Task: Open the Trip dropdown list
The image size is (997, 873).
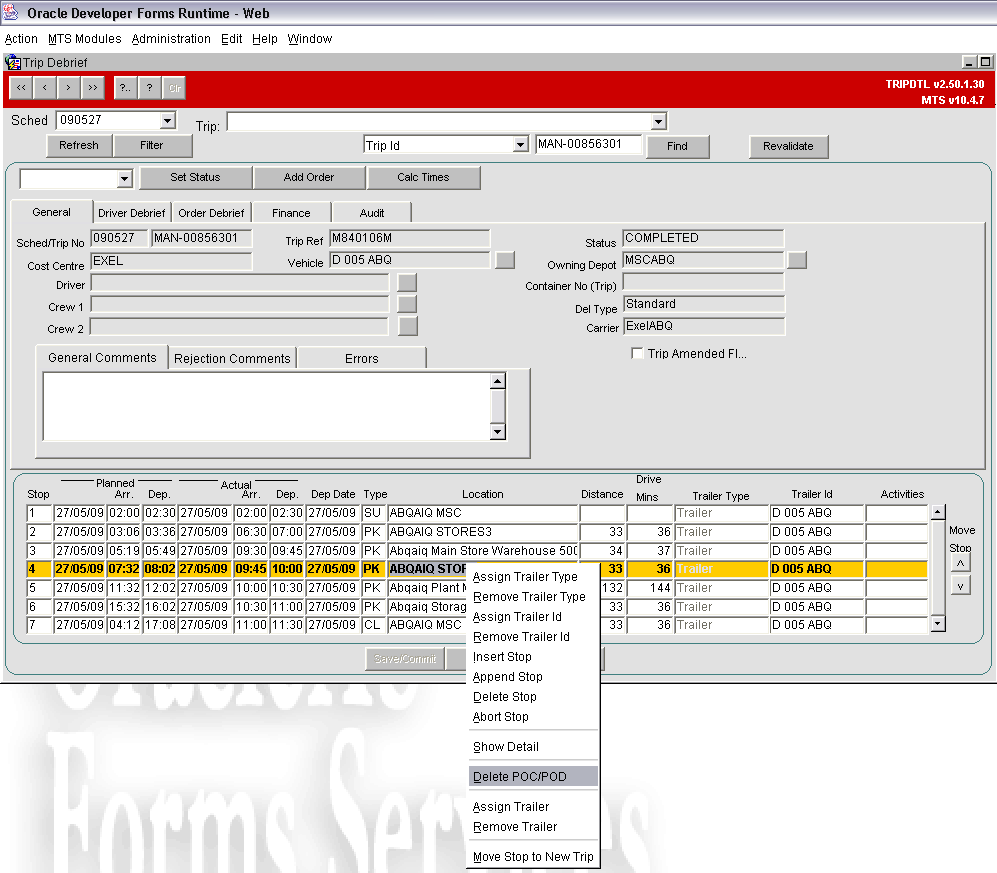Action: (x=659, y=121)
